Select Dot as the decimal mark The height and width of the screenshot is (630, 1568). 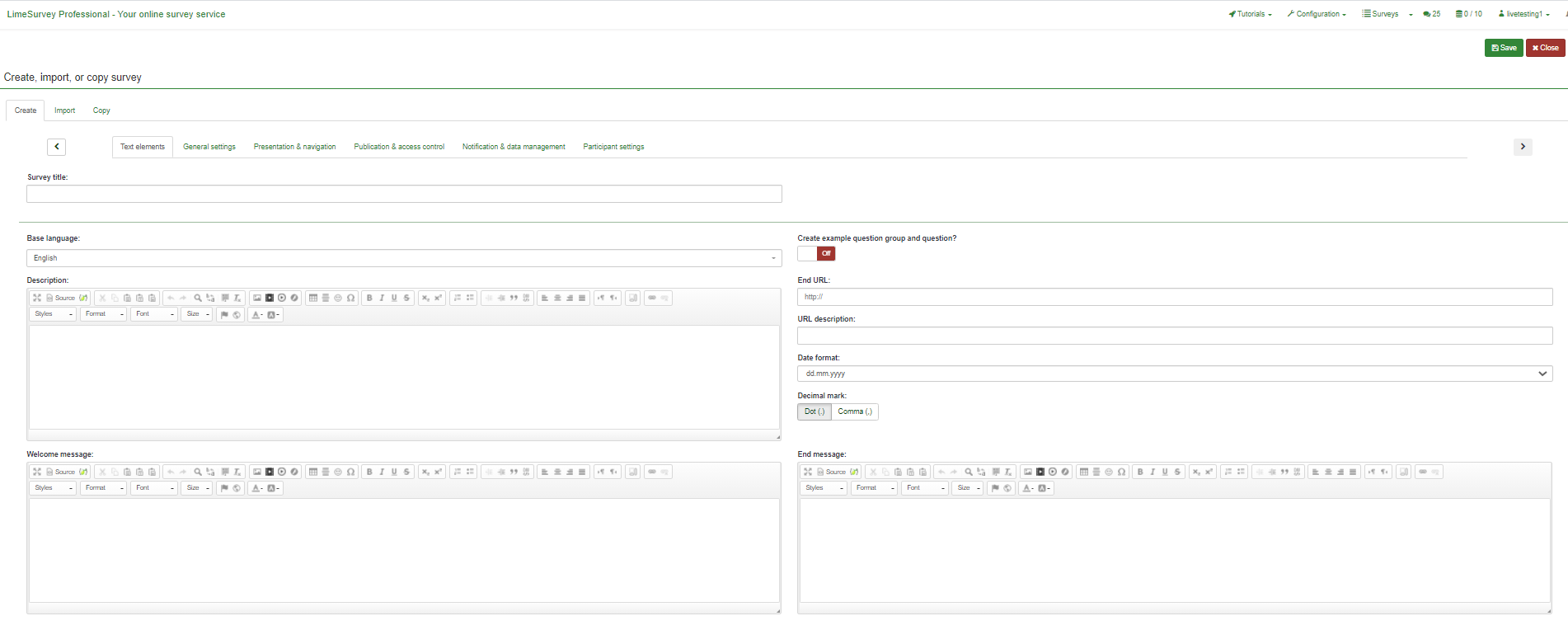point(814,411)
